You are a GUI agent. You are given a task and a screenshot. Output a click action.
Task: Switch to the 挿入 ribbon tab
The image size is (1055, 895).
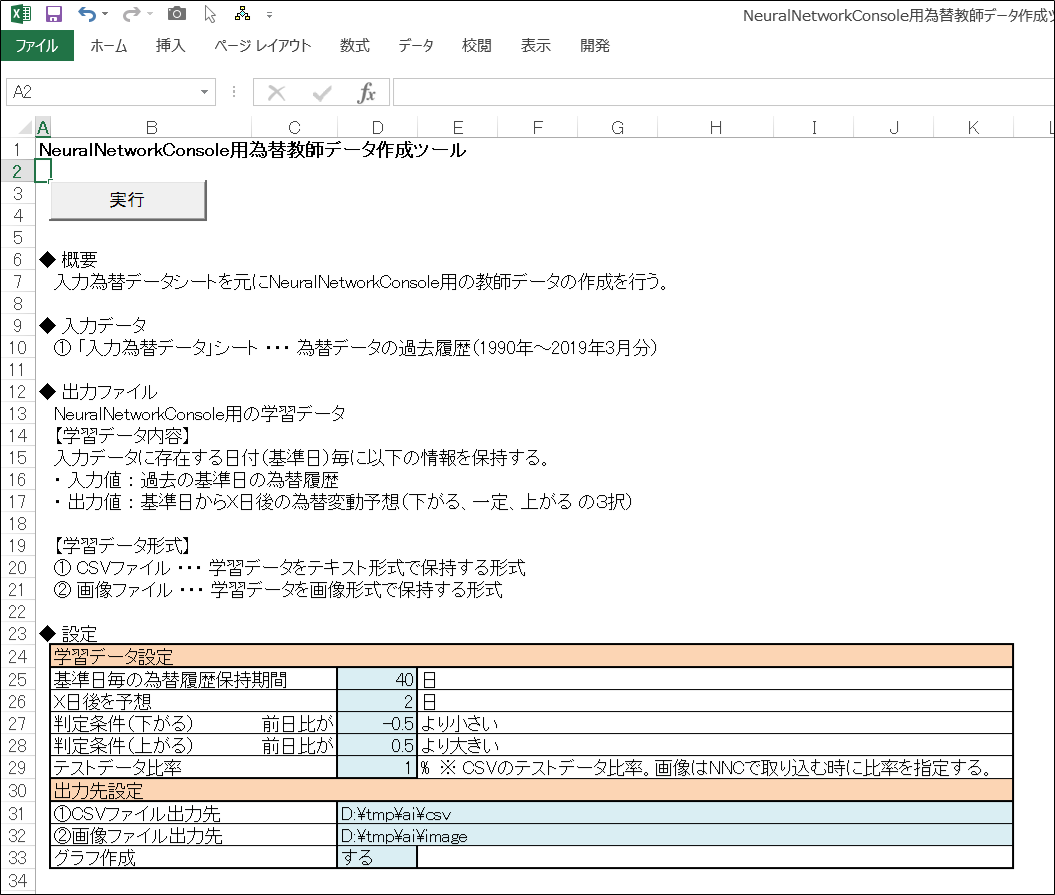(x=170, y=46)
